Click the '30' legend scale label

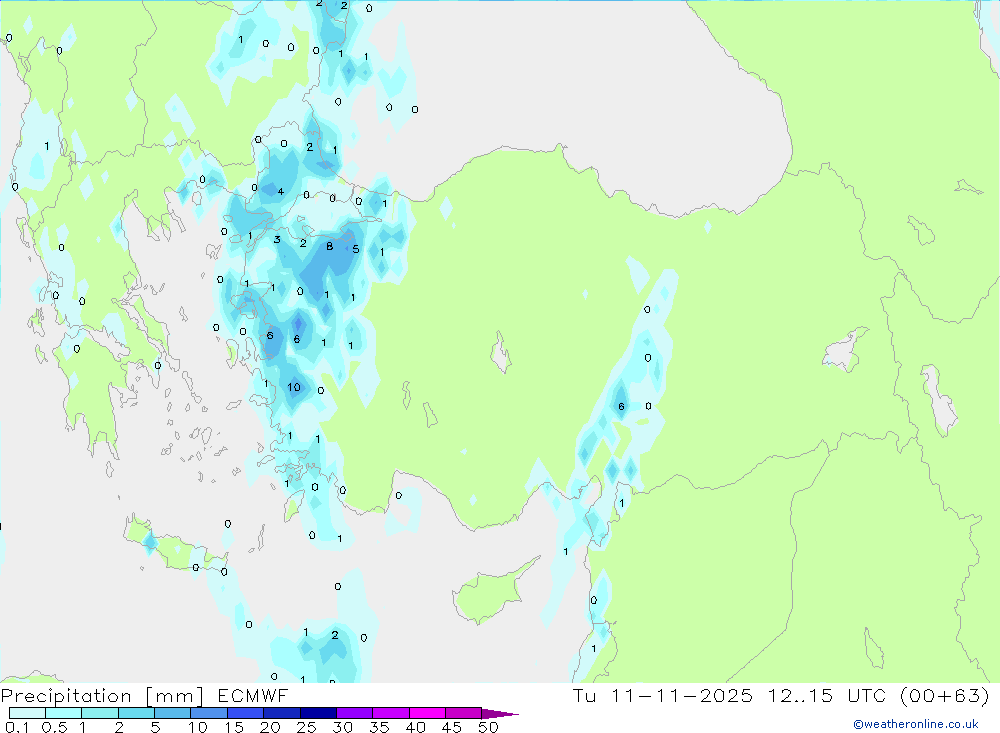click(x=342, y=727)
